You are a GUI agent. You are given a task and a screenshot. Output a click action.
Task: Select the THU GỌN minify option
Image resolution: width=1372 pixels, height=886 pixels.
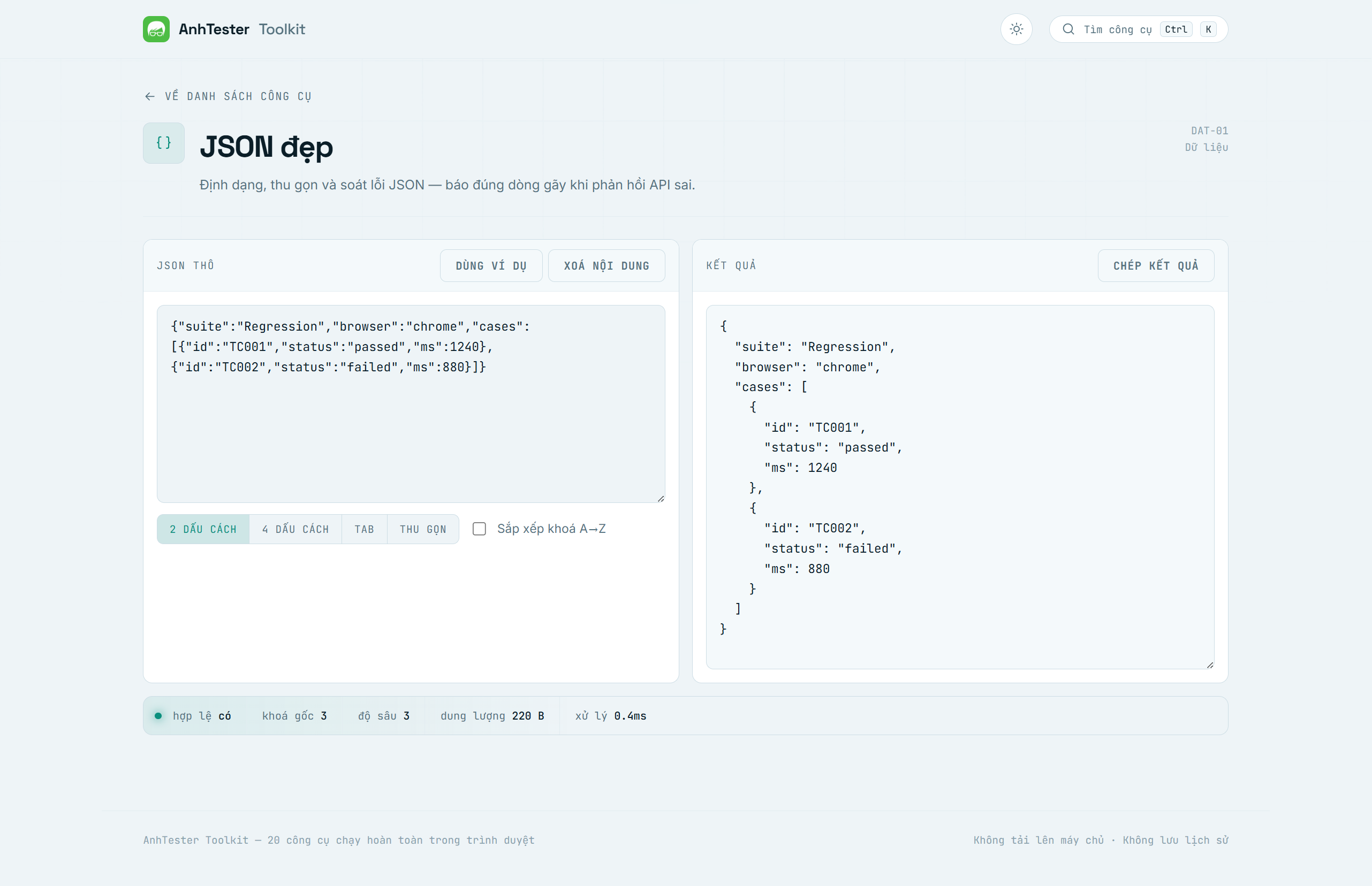(423, 529)
